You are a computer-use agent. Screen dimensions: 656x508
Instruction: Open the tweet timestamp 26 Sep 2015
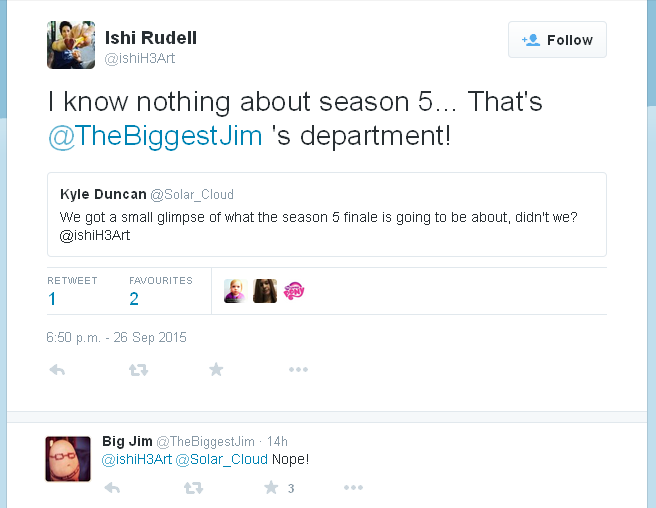(x=116, y=337)
